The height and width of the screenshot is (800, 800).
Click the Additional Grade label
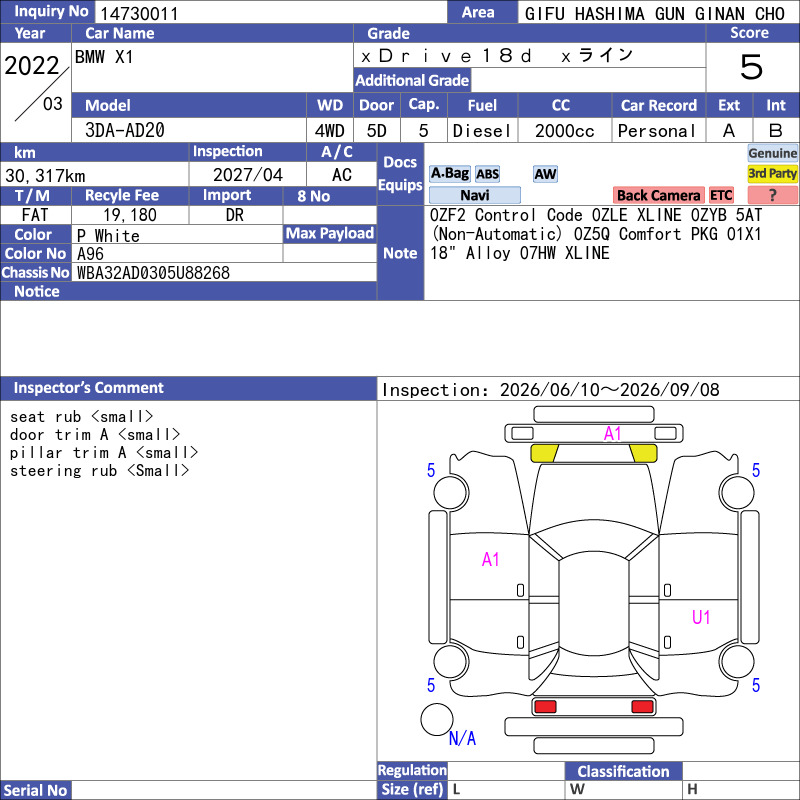pyautogui.click(x=412, y=80)
